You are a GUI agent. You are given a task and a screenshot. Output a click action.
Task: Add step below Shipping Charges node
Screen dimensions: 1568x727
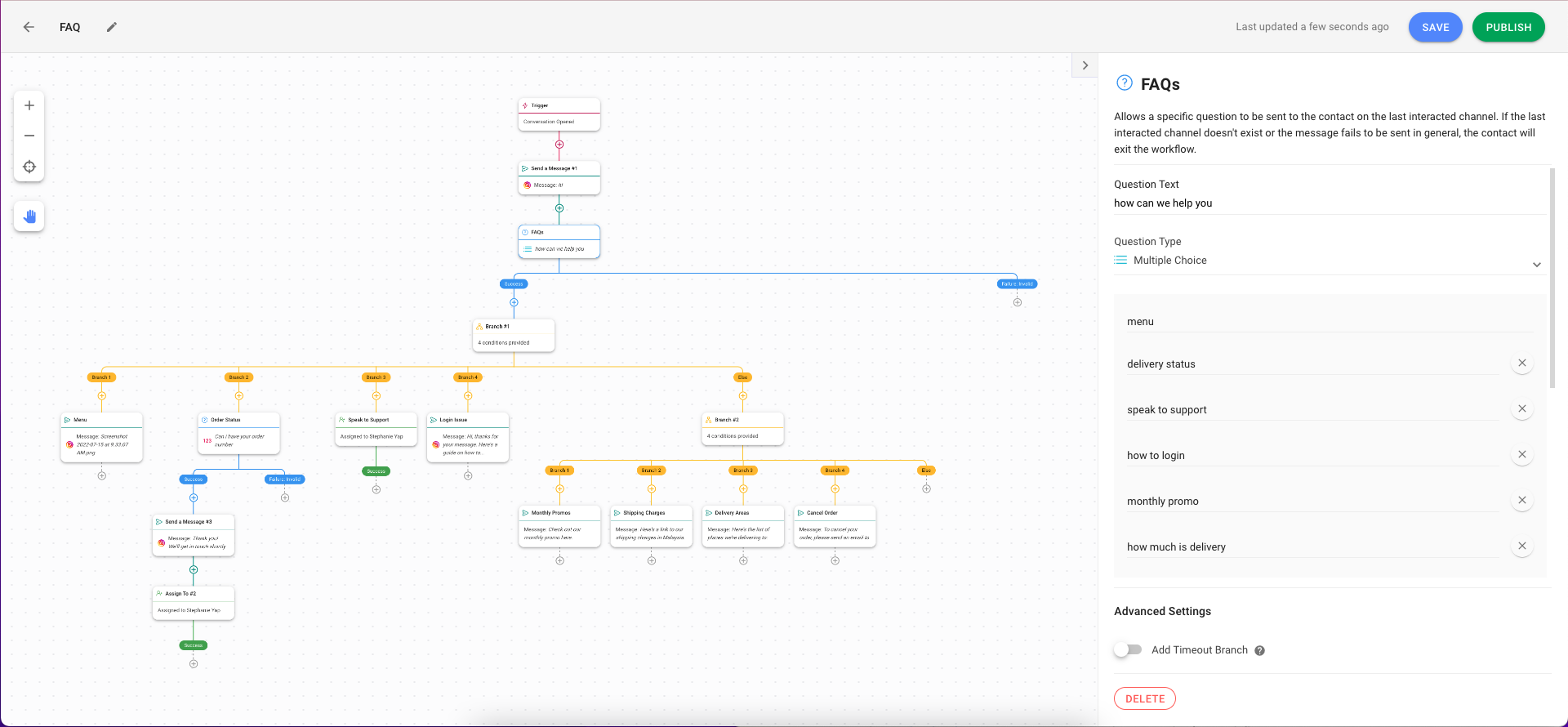(652, 560)
